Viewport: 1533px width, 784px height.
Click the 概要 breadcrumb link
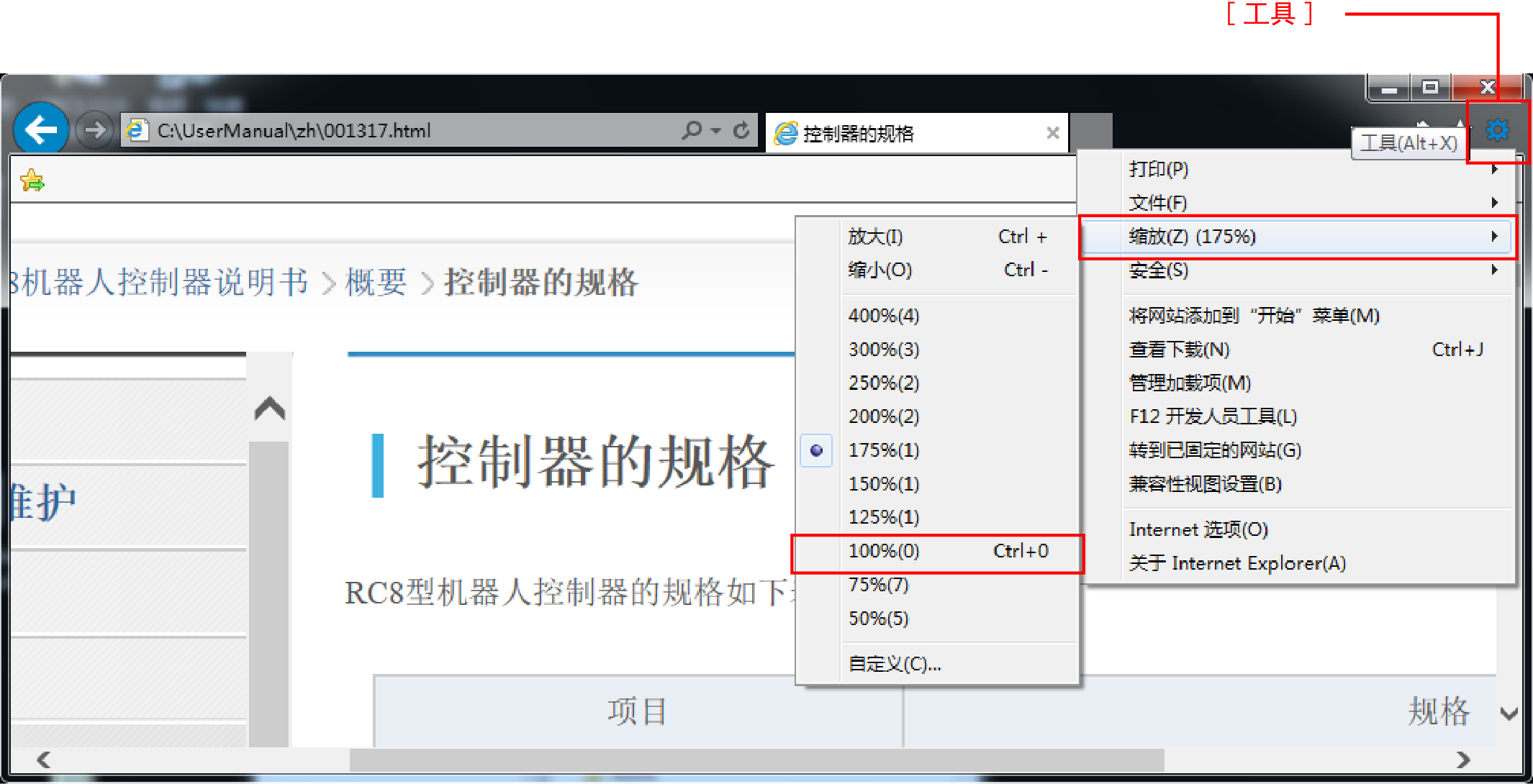(376, 282)
